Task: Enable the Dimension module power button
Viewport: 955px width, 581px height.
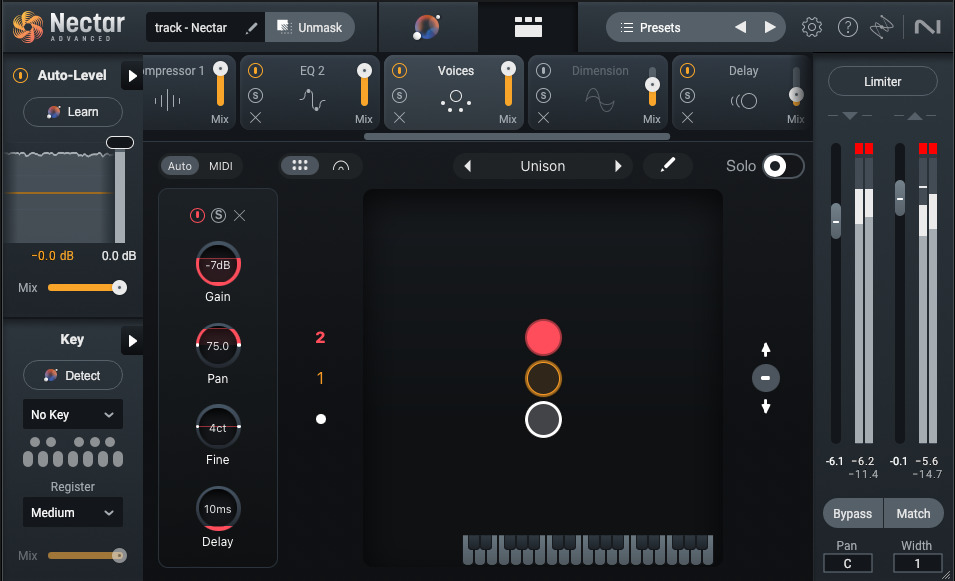Action: pyautogui.click(x=543, y=71)
